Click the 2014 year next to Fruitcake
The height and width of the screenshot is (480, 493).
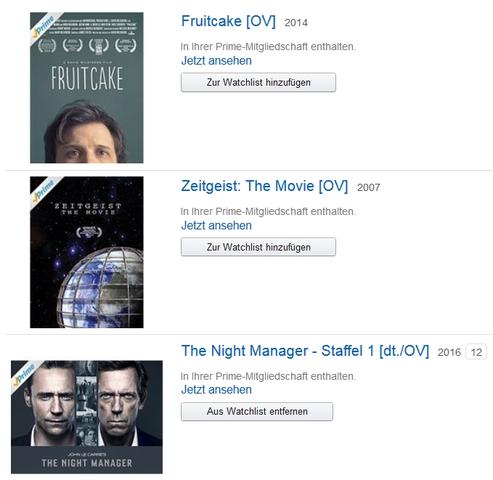(x=296, y=23)
